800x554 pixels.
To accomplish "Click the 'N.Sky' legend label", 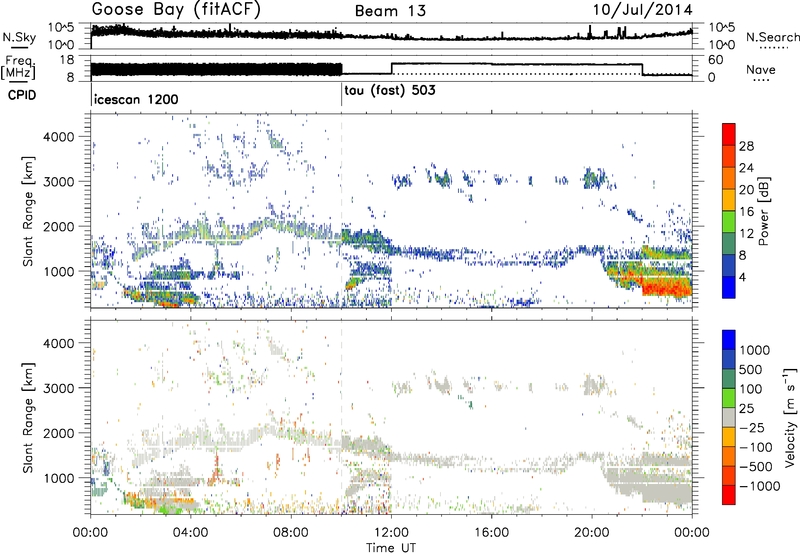I will 19,37.
